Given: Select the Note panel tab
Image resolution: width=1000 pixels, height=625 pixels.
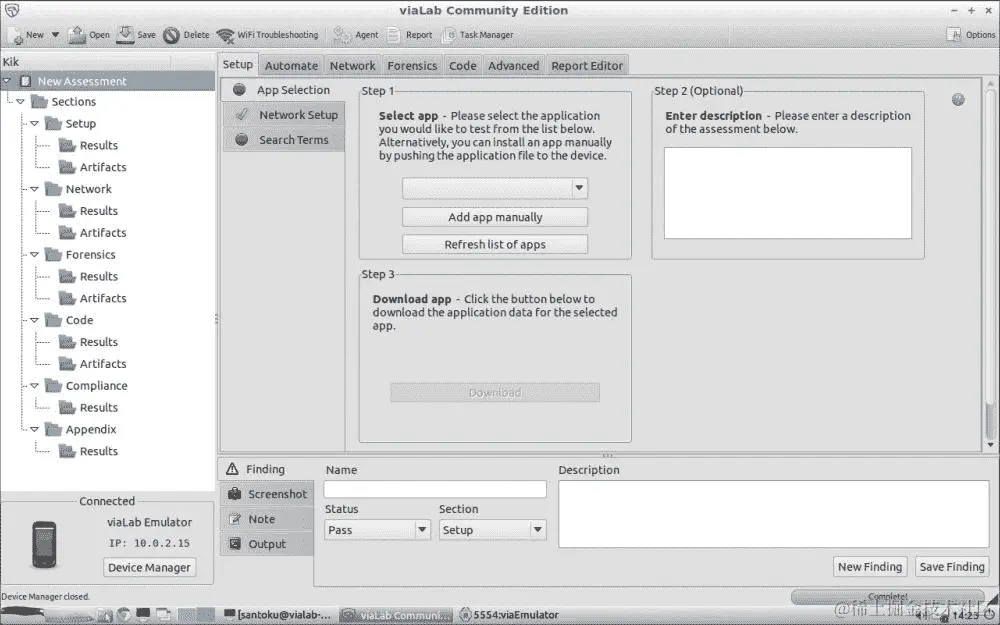Looking at the screenshot, I should (267, 519).
